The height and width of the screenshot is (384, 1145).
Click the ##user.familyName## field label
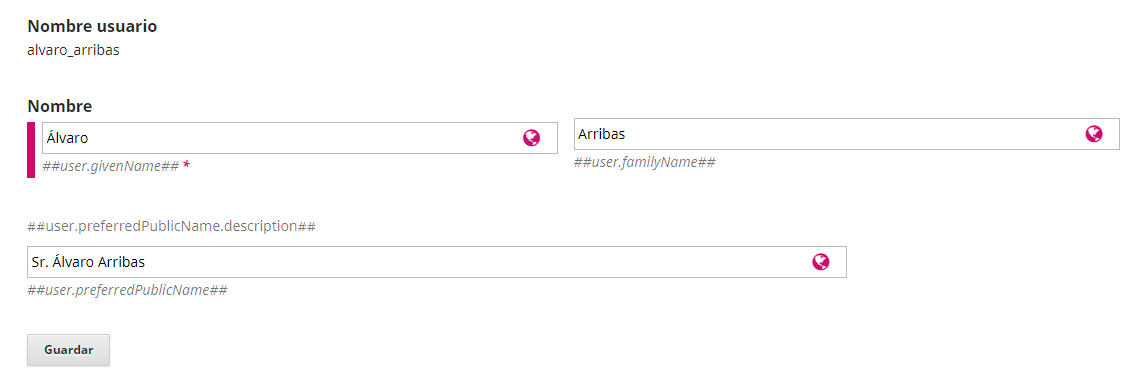tap(645, 162)
